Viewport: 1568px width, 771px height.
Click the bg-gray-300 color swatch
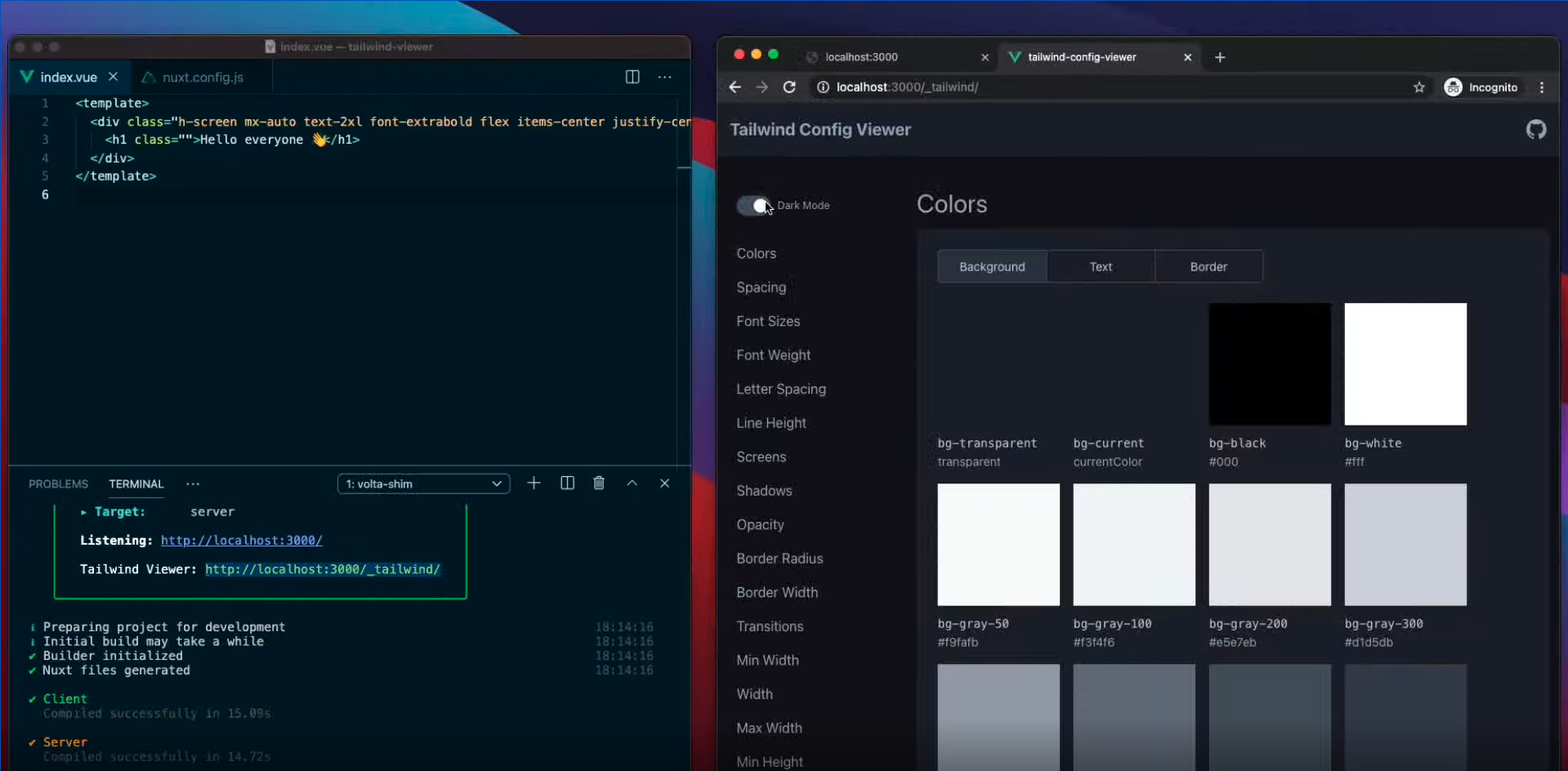click(1405, 545)
